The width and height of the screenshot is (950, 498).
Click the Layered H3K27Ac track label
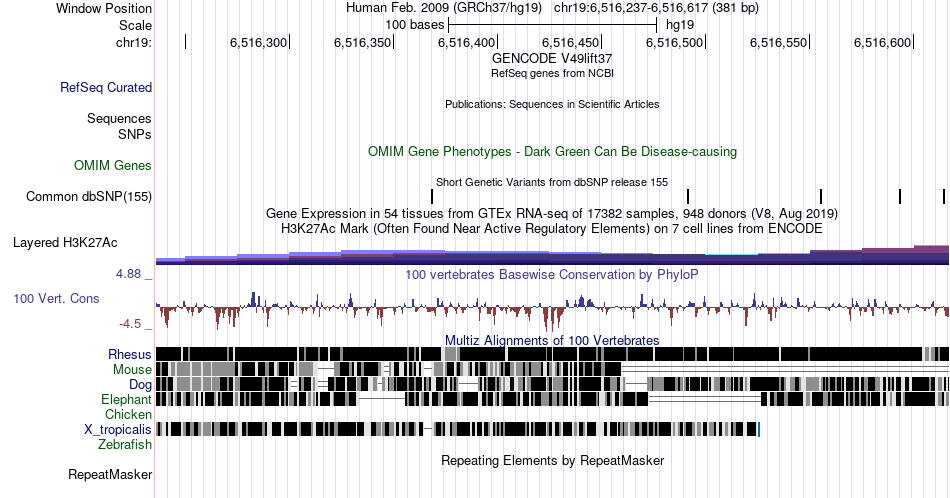(65, 242)
